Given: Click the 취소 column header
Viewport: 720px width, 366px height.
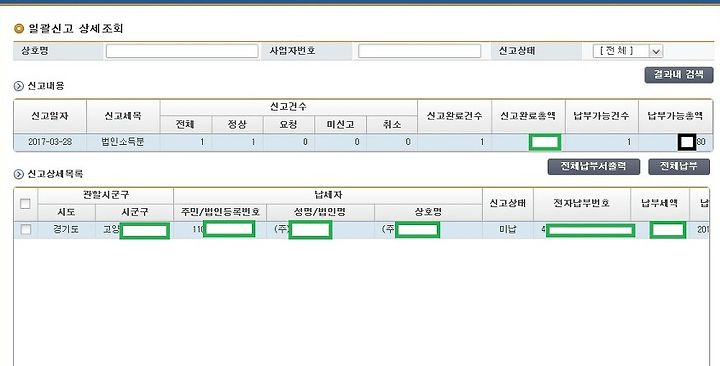Looking at the screenshot, I should (x=392, y=125).
